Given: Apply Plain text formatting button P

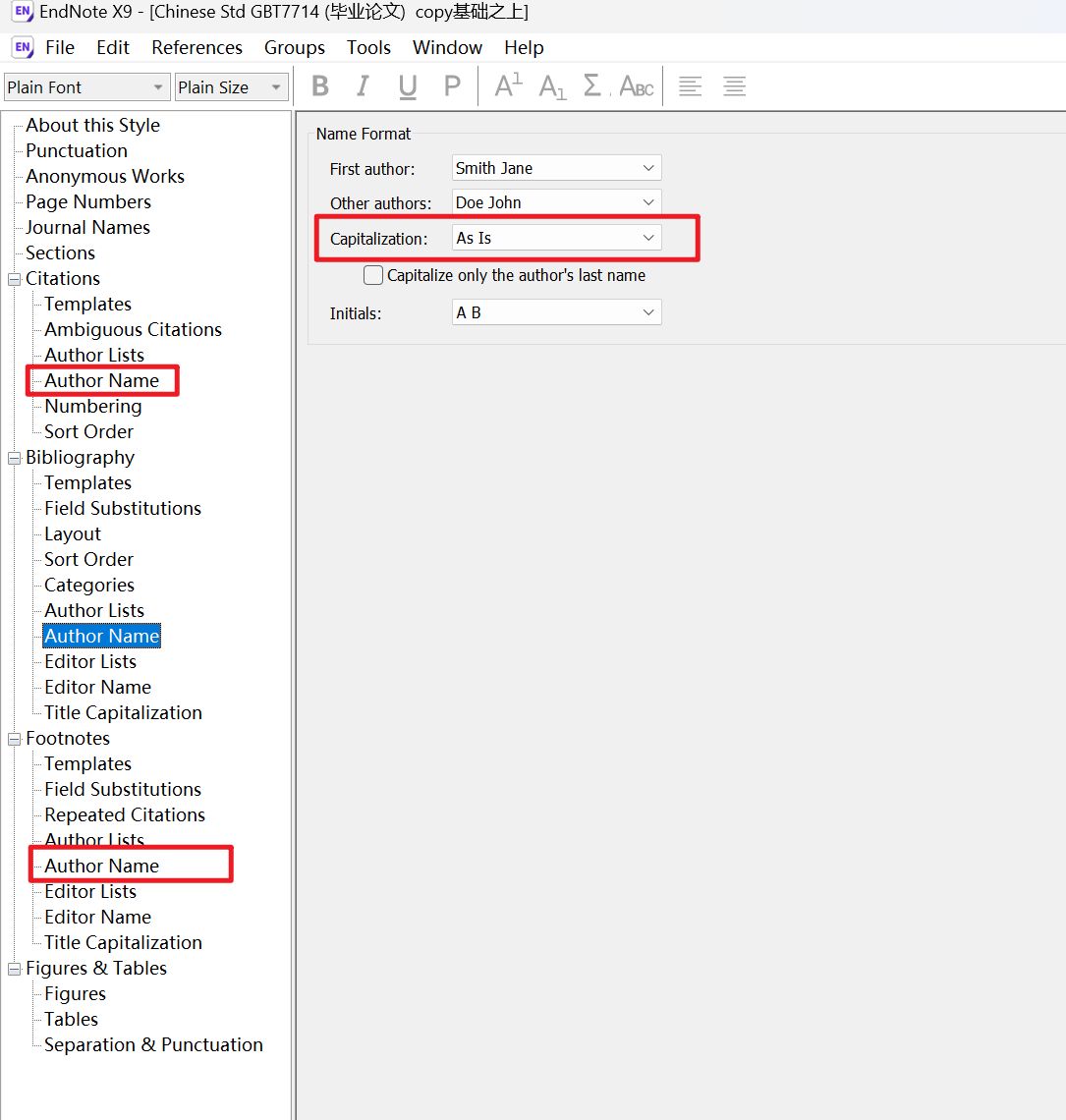Looking at the screenshot, I should tap(452, 86).
